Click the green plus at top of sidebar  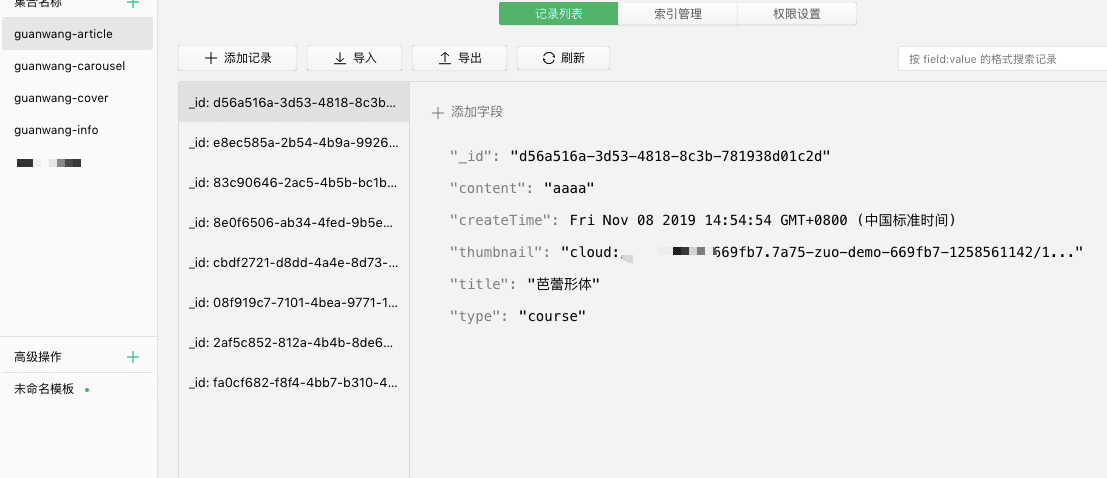tap(133, 4)
